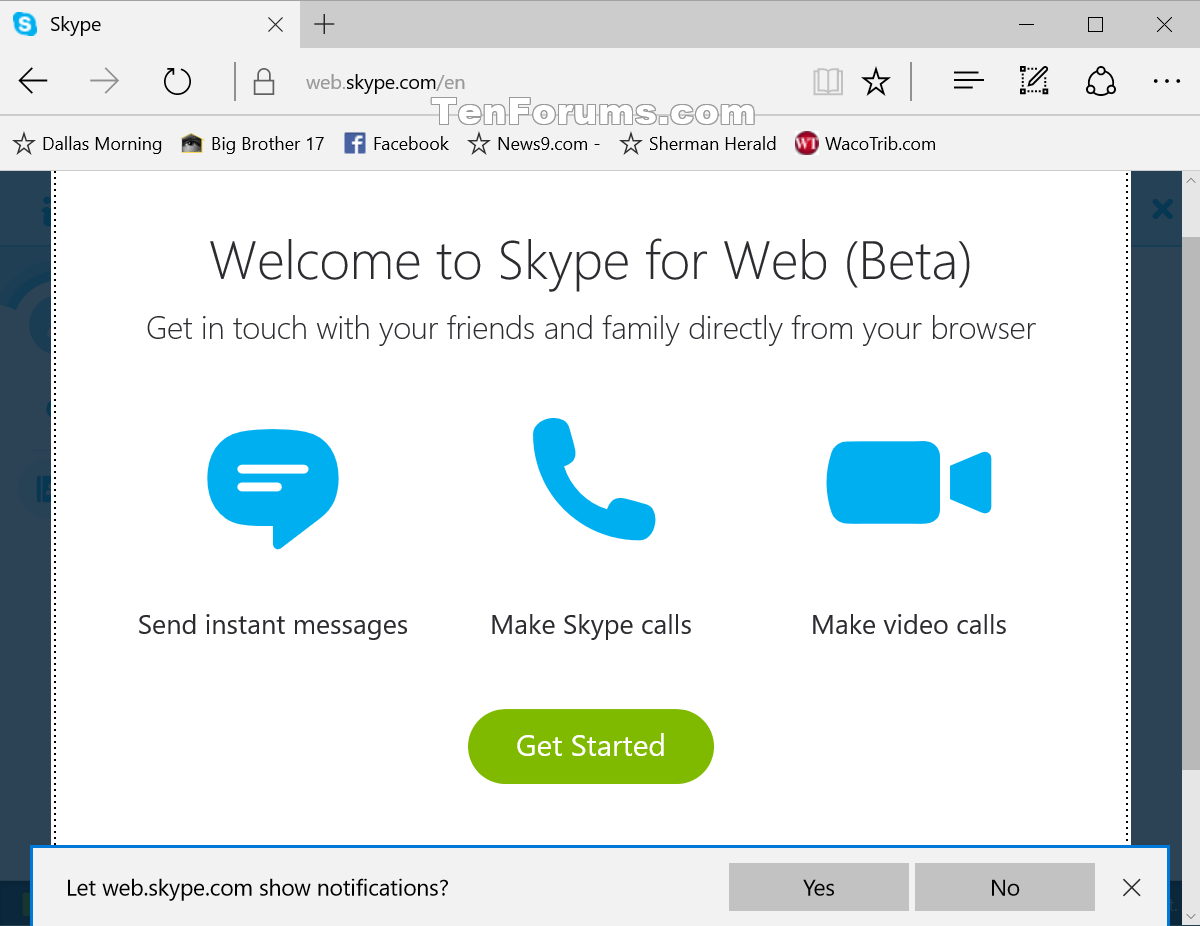This screenshot has width=1200, height=926.
Task: Open the Dallas Morning favorite
Action: [87, 144]
